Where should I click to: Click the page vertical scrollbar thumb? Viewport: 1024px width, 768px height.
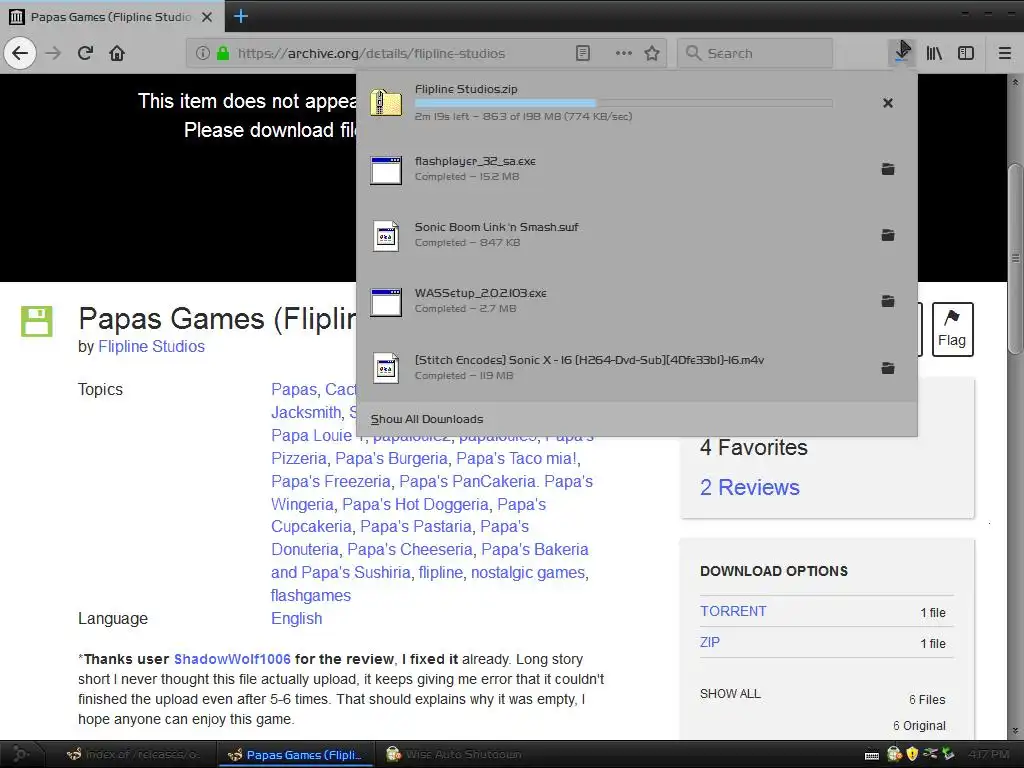[1015, 257]
